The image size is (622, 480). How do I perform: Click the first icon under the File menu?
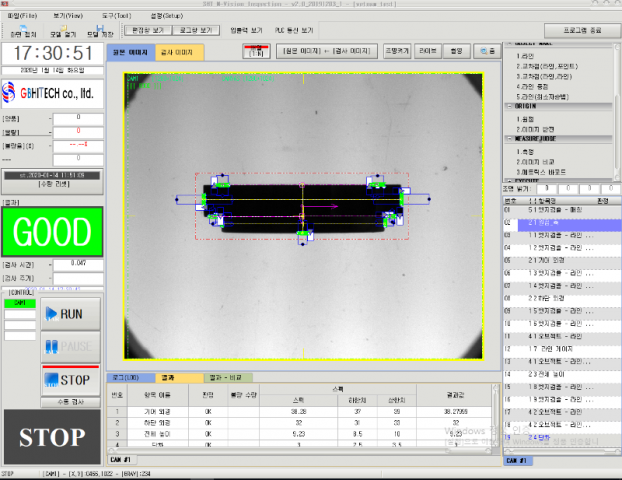pos(22,30)
